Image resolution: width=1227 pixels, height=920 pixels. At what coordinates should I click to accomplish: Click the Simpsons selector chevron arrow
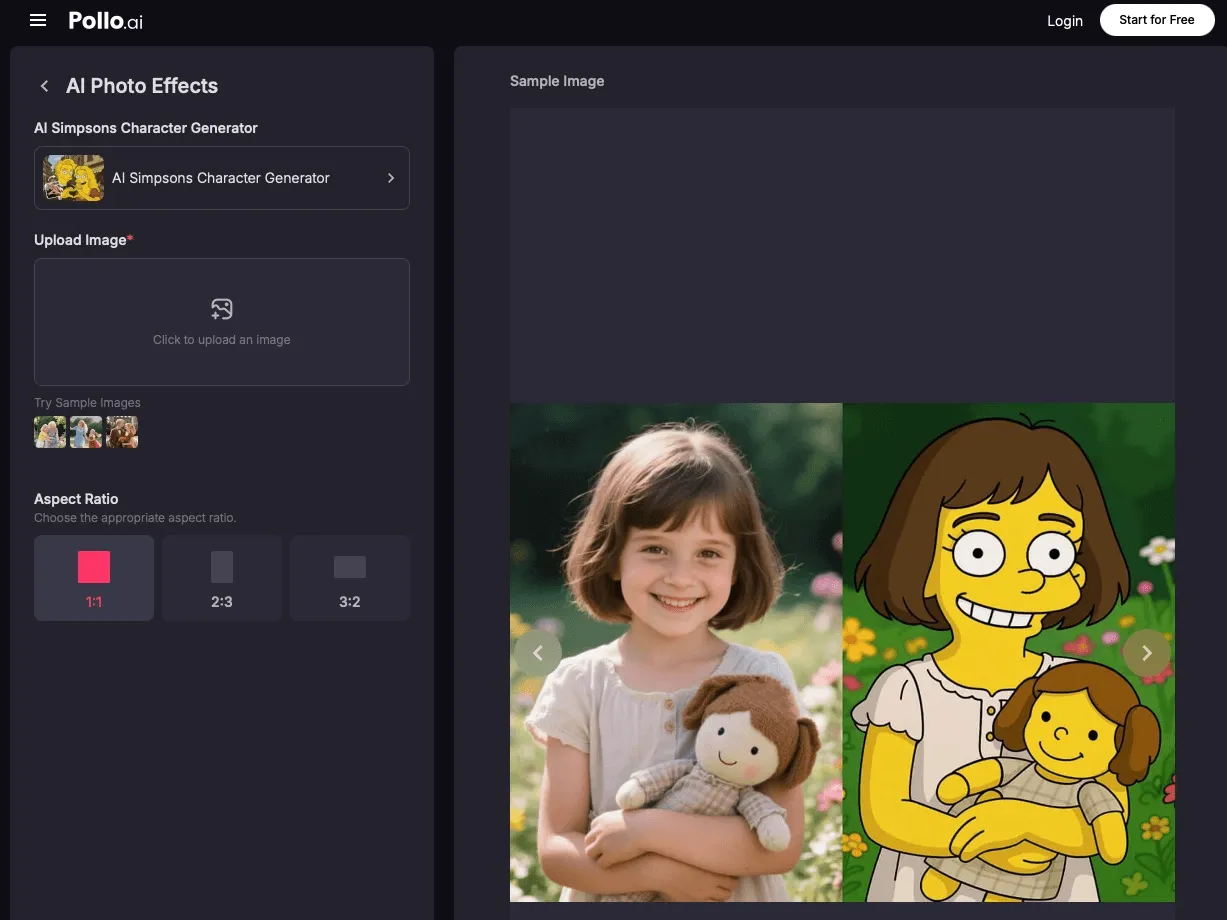(391, 178)
